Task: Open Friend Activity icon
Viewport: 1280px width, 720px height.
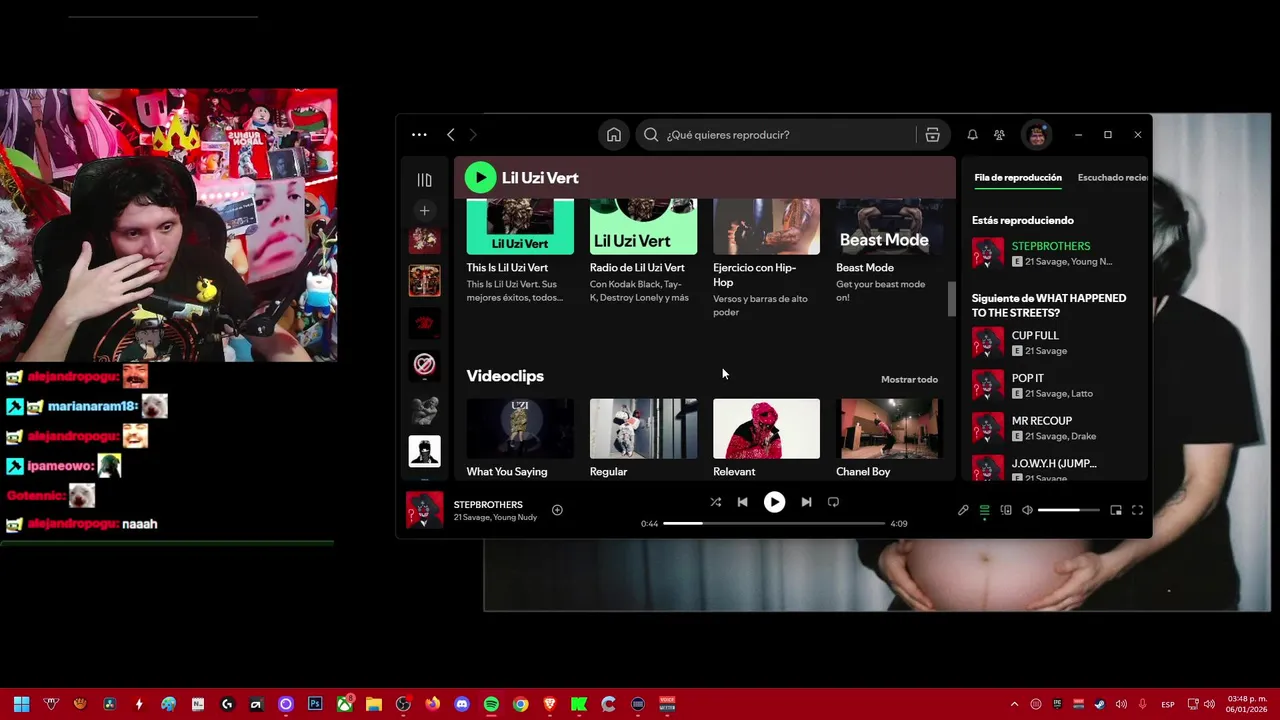Action: 999,135
